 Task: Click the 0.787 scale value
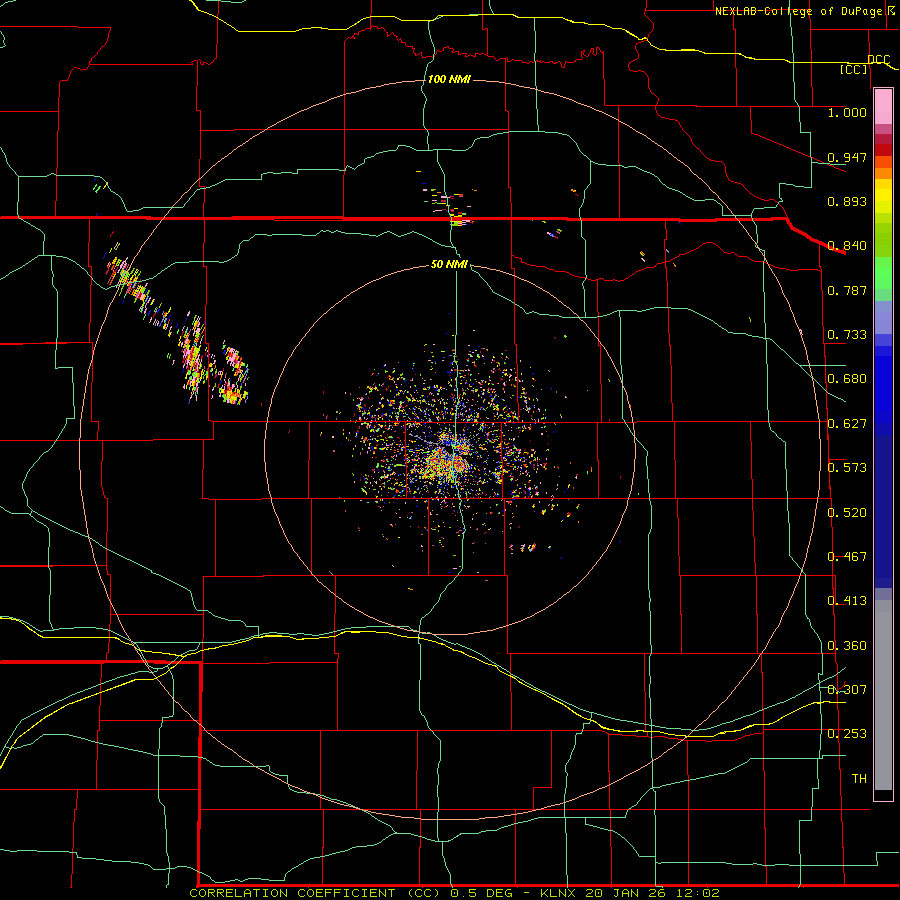847,290
